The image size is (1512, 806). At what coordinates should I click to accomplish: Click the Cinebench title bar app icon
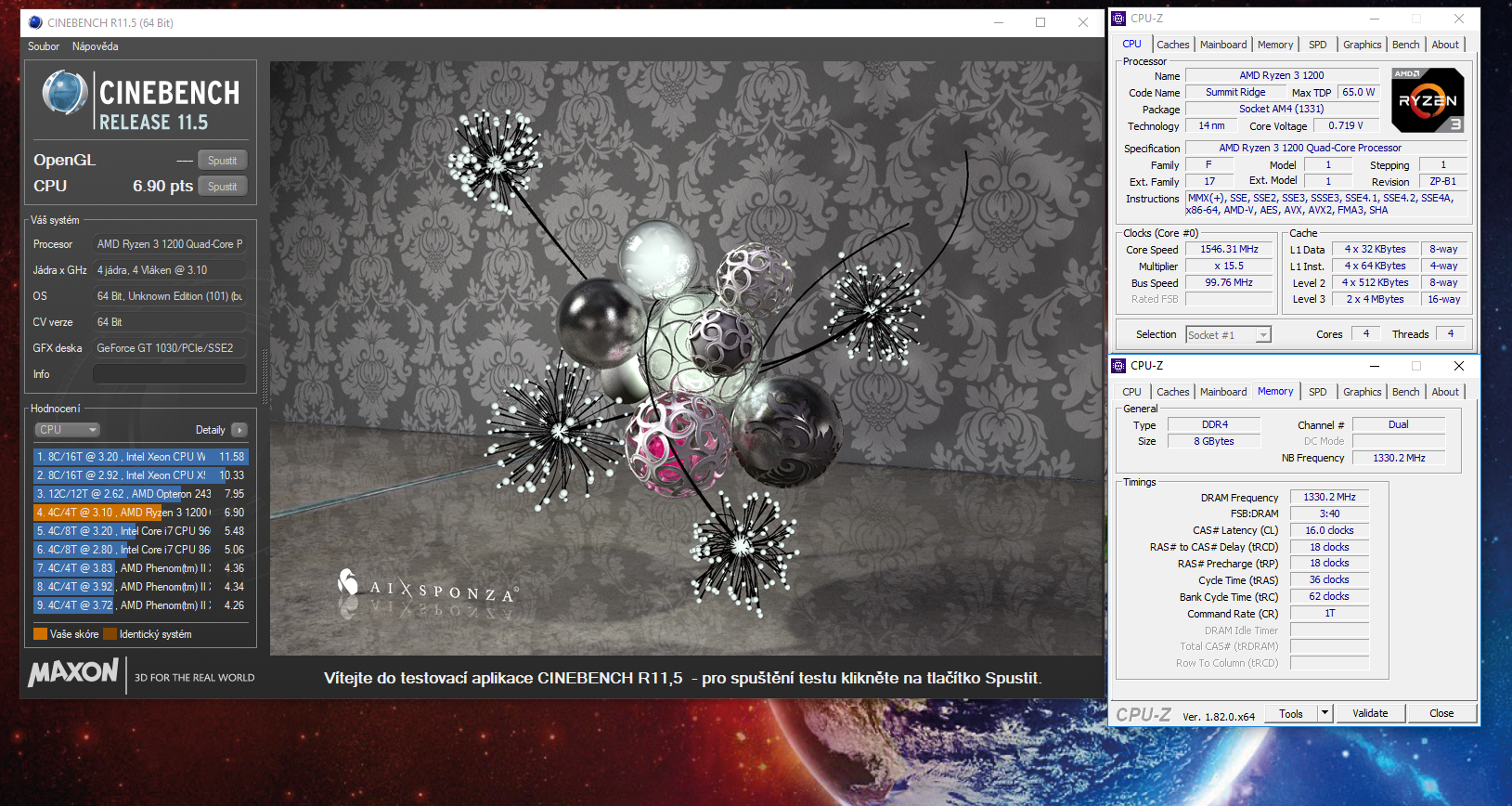(x=35, y=22)
